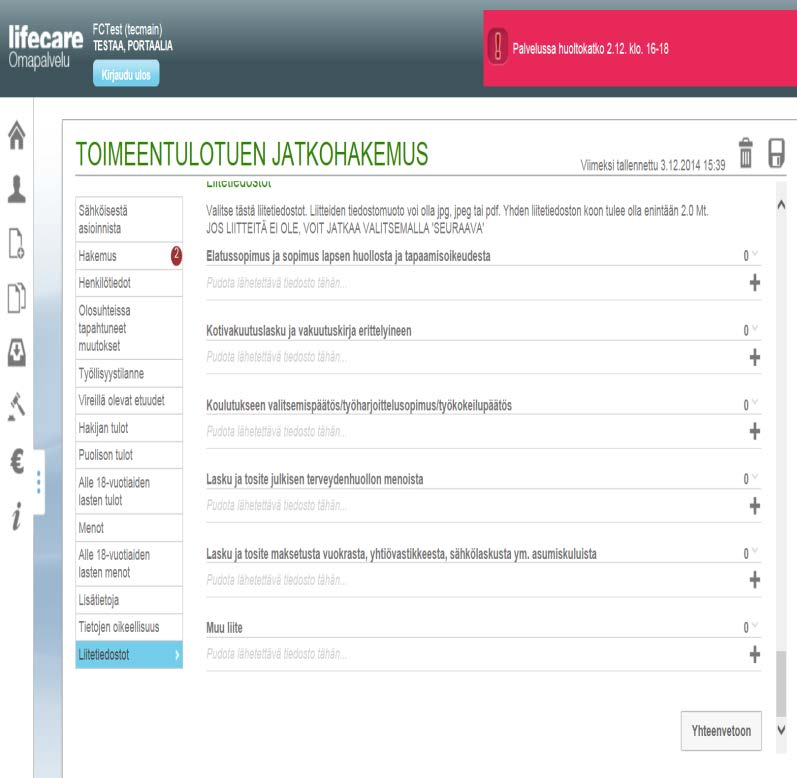
Task: Open Alle 18-vuotiaiden lasten tulot section
Action: tap(129, 491)
